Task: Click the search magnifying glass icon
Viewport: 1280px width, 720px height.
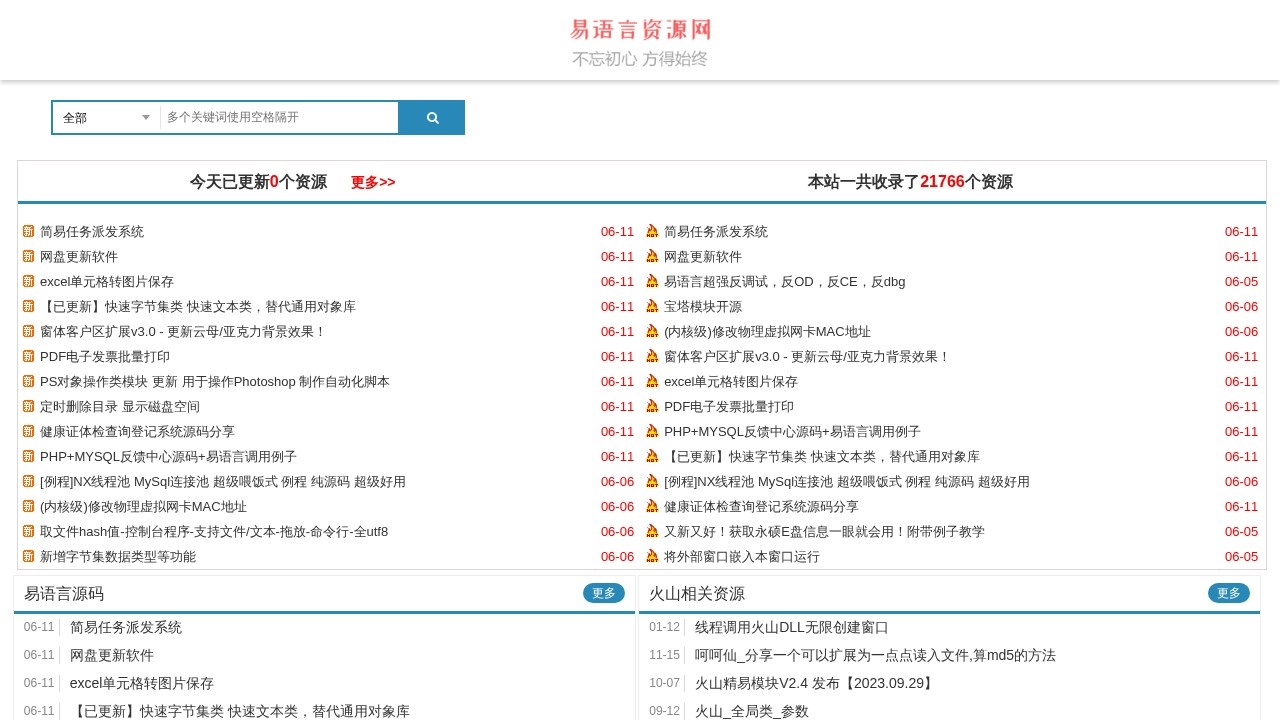Action: [431, 117]
